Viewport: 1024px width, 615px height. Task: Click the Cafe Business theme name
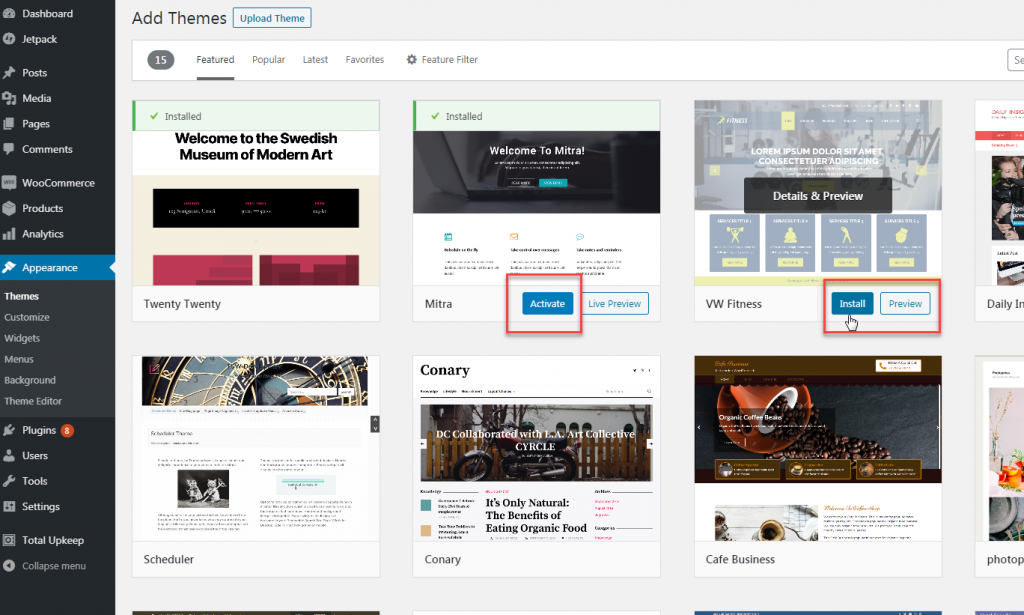[740, 559]
